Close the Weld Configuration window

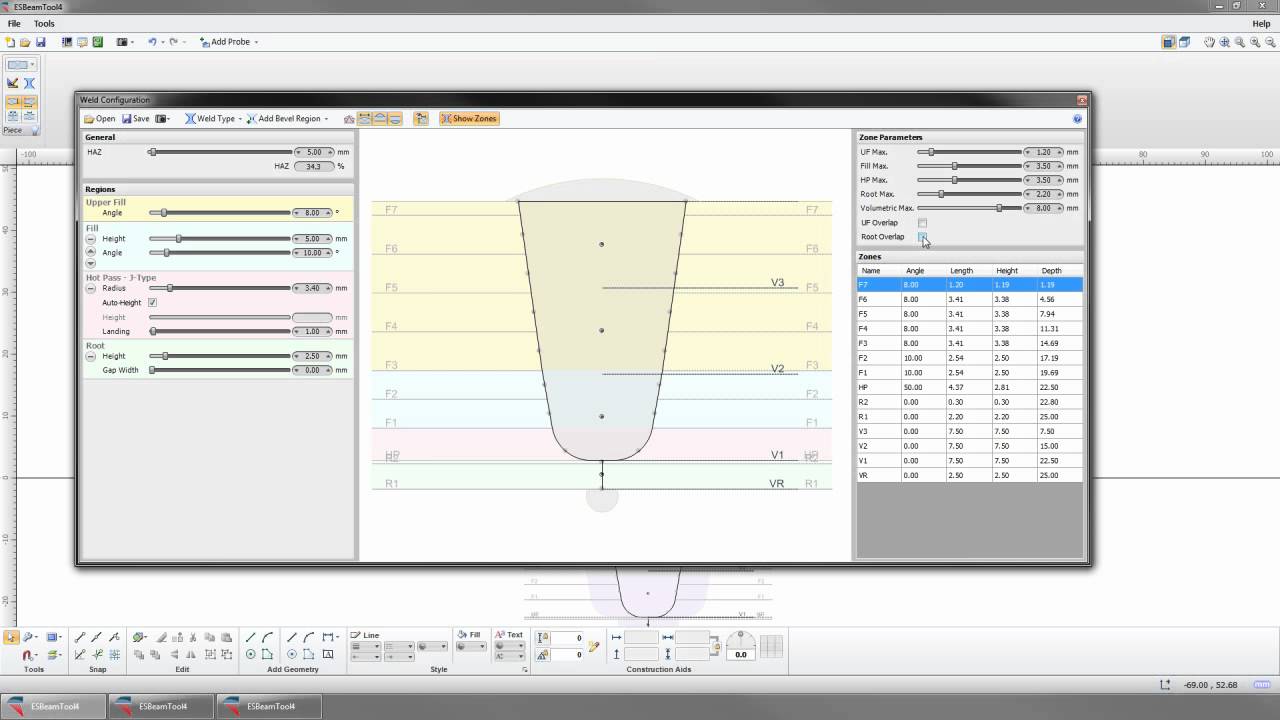pos(1081,100)
